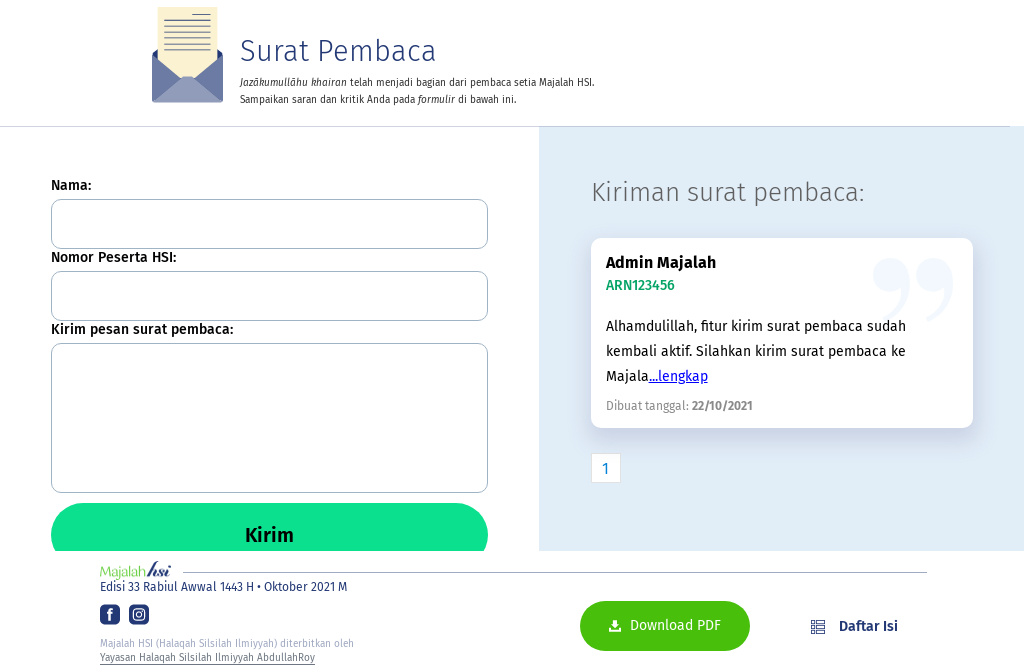Open the Instagram icon in the footer
The width and height of the screenshot is (1024, 672).
(x=138, y=614)
